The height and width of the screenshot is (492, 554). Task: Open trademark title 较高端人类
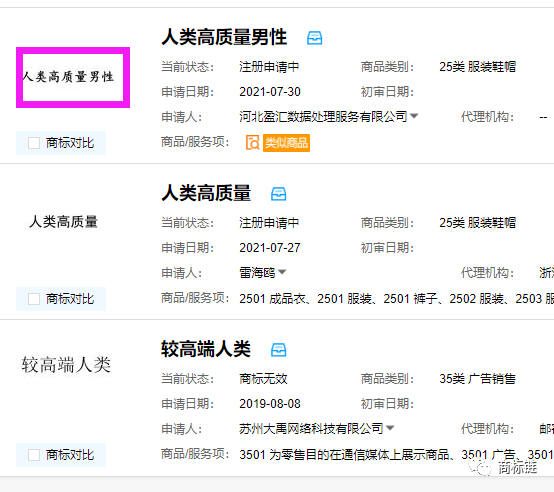(206, 349)
